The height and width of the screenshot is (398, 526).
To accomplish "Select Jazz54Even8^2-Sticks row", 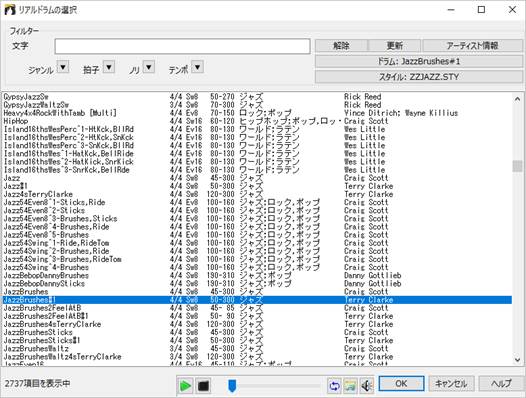I will tap(257, 210).
